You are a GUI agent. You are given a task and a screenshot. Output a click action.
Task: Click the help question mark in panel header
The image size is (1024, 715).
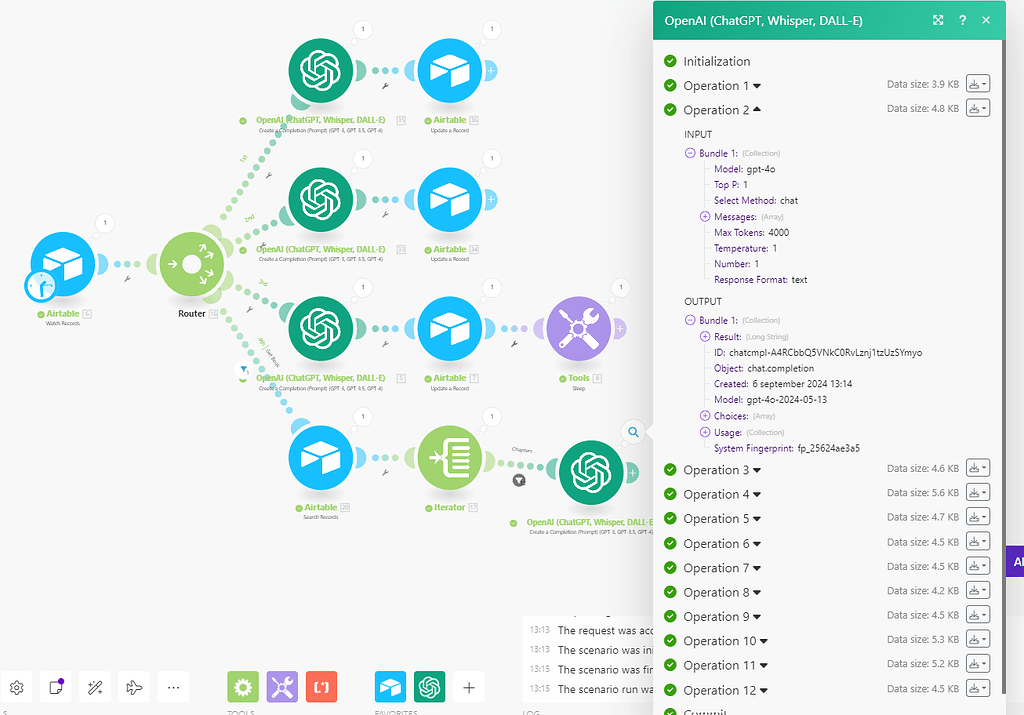click(x=961, y=20)
